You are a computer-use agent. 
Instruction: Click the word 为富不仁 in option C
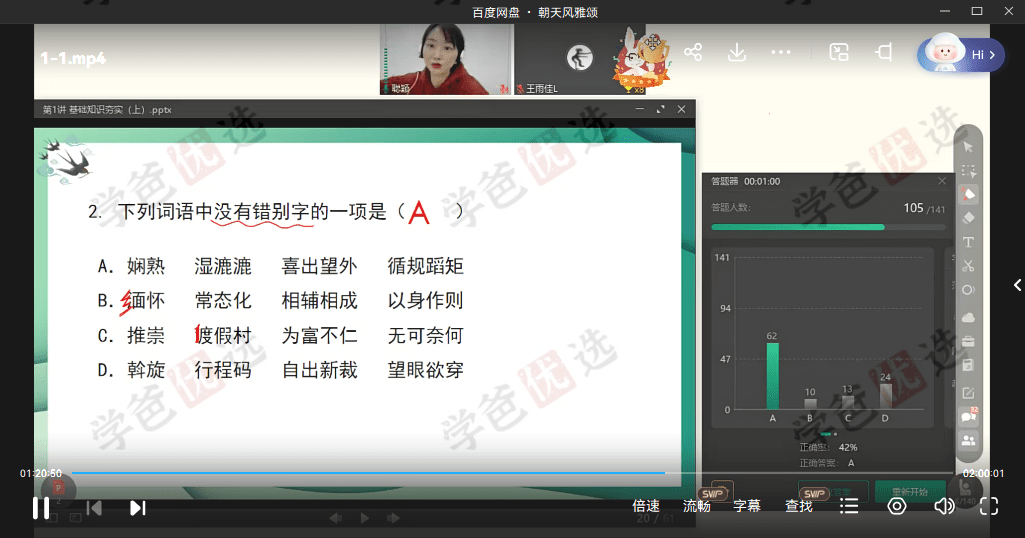point(320,335)
